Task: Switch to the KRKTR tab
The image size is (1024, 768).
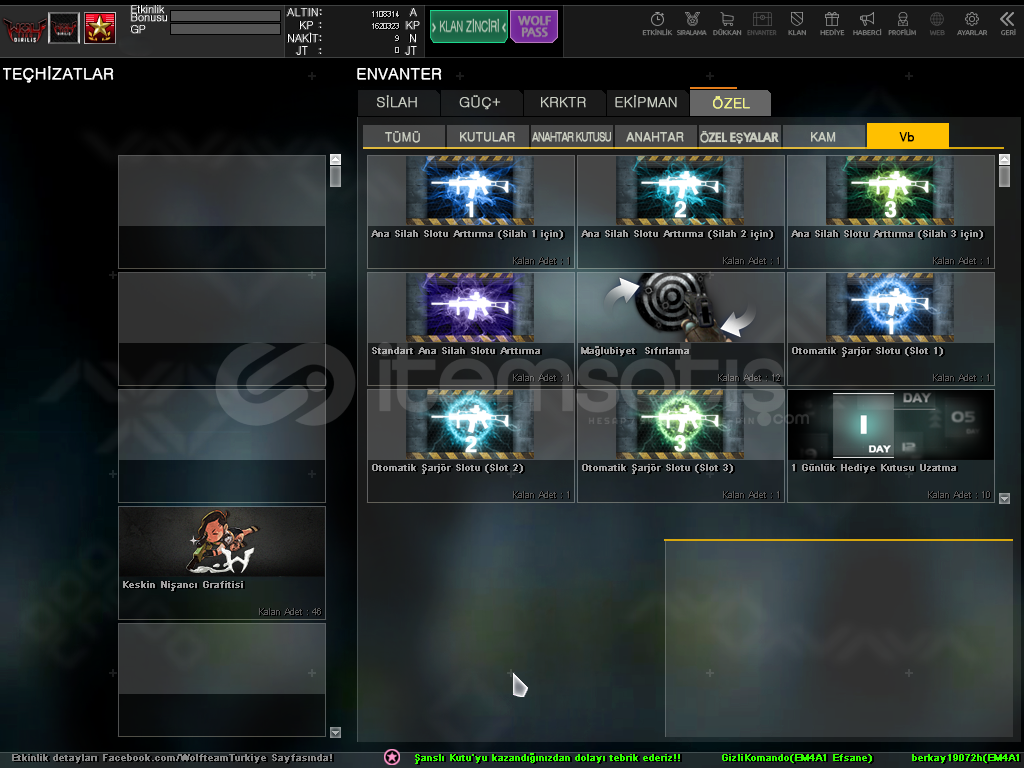Action: (x=563, y=103)
